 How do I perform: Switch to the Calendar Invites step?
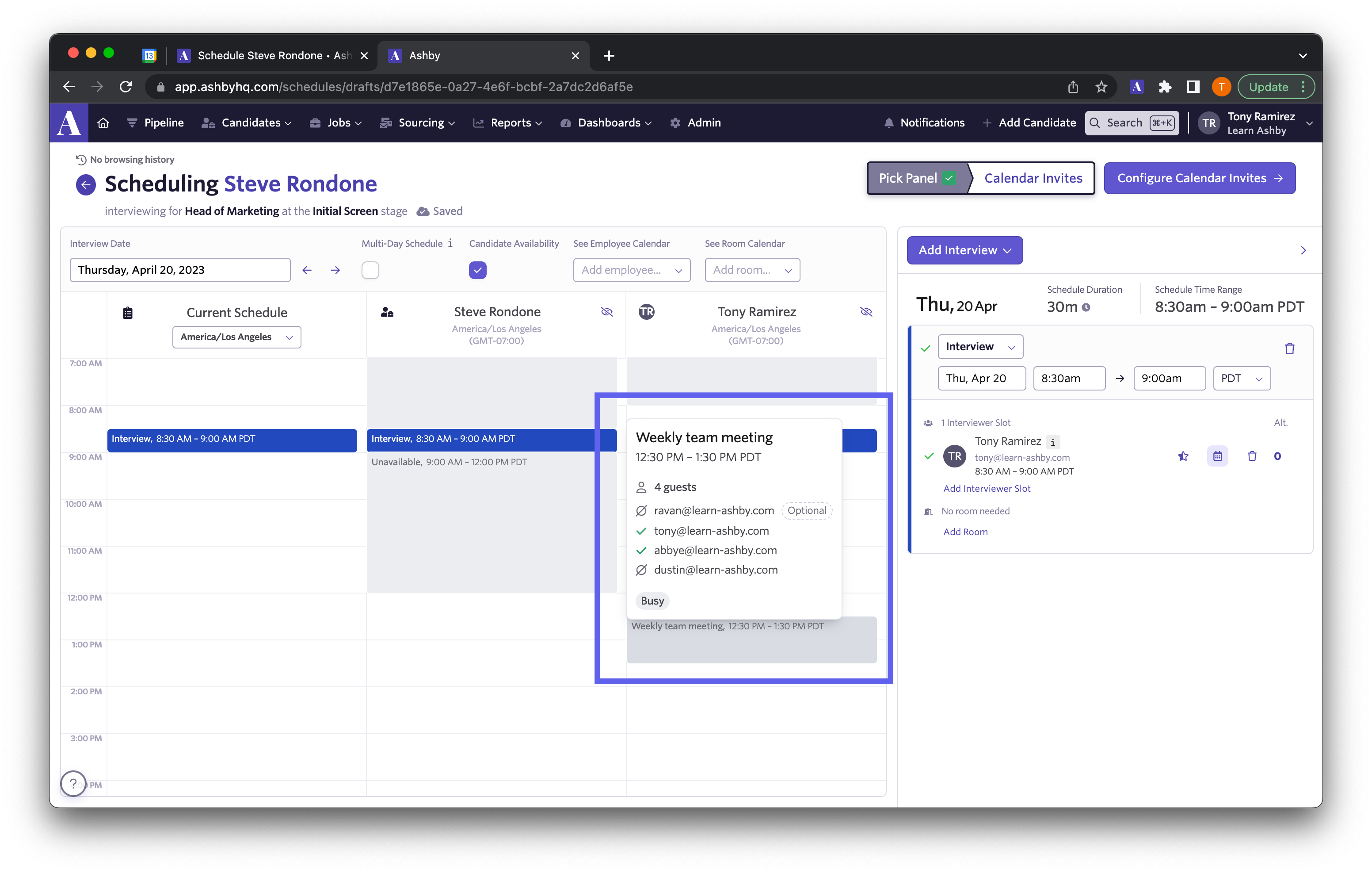pos(1033,179)
